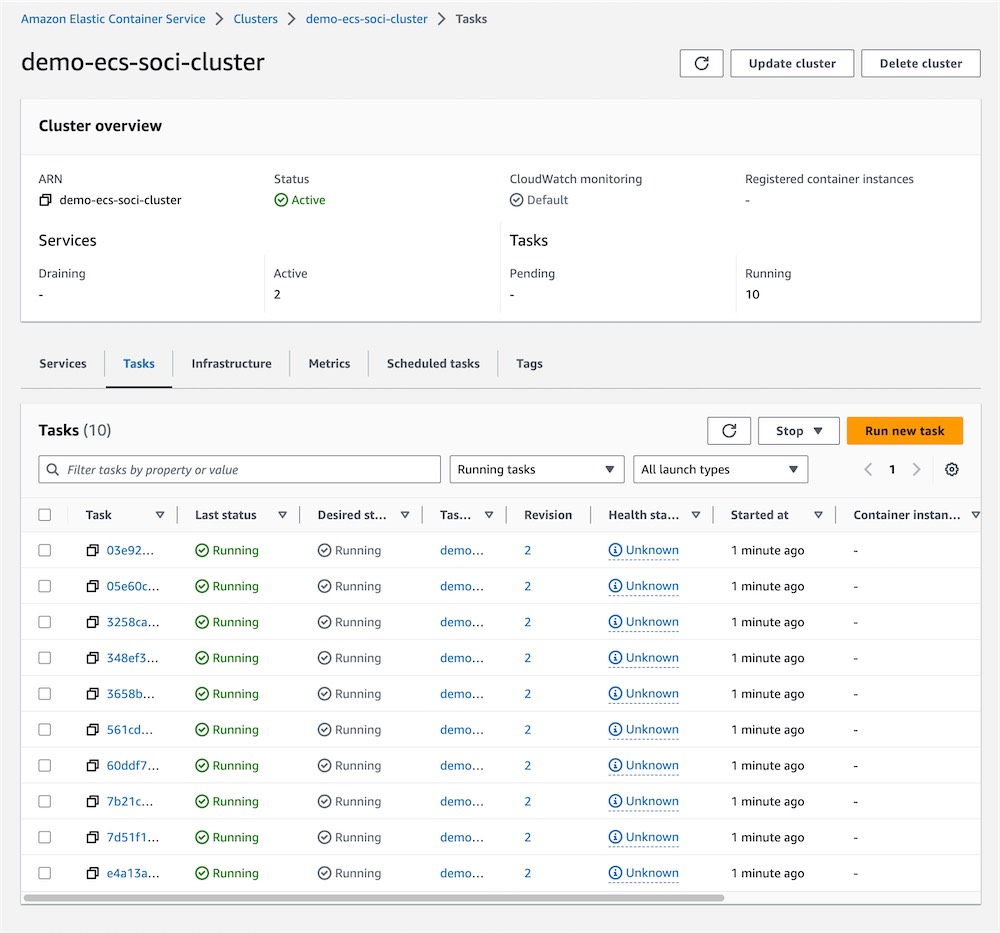The height and width of the screenshot is (933, 1000).
Task: Copy task ID 60ddf7 icon
Action: coord(93,765)
